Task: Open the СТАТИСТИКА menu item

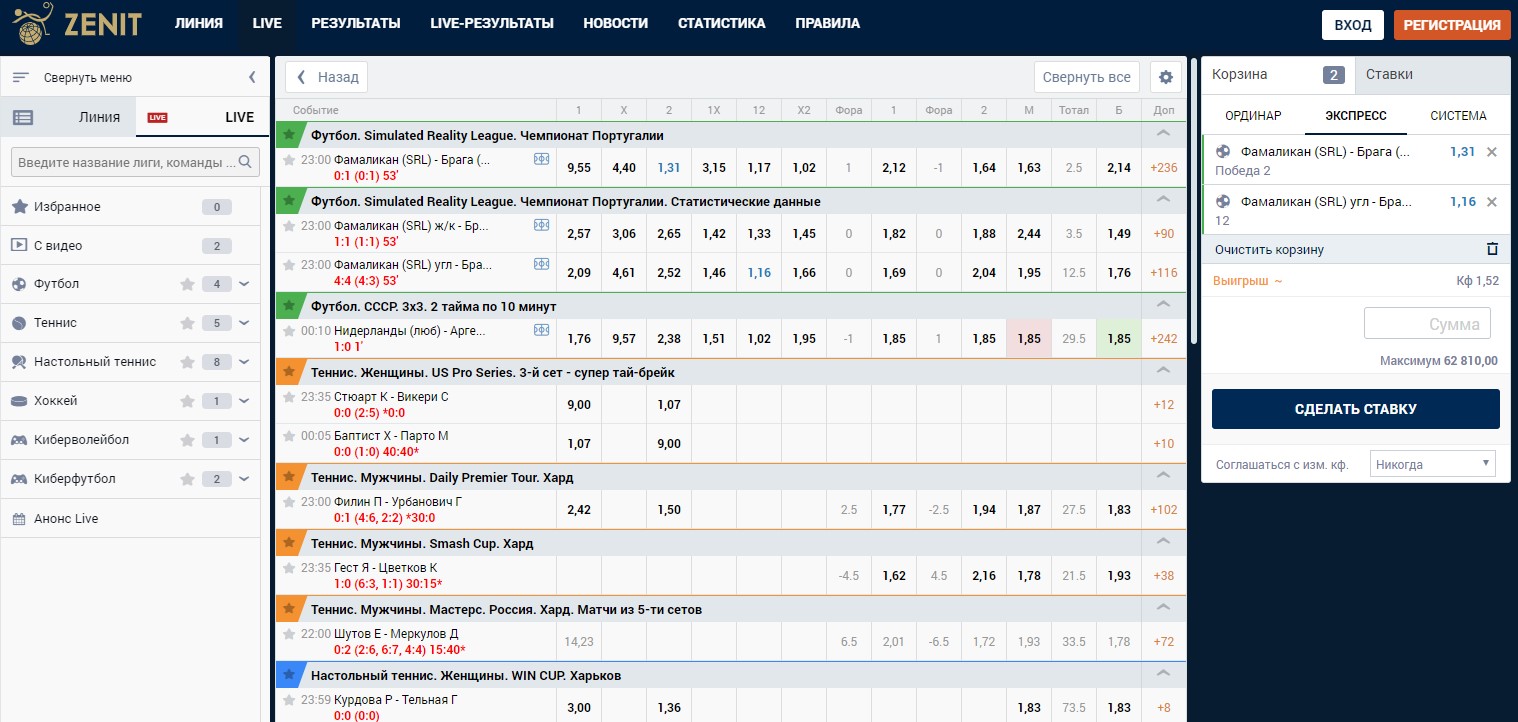Action: (x=721, y=23)
